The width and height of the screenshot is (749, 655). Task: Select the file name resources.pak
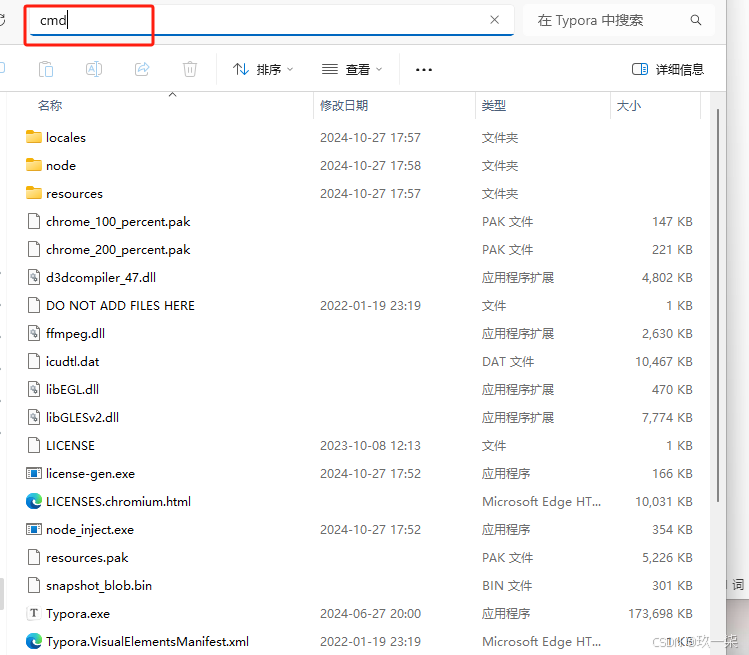pos(87,558)
